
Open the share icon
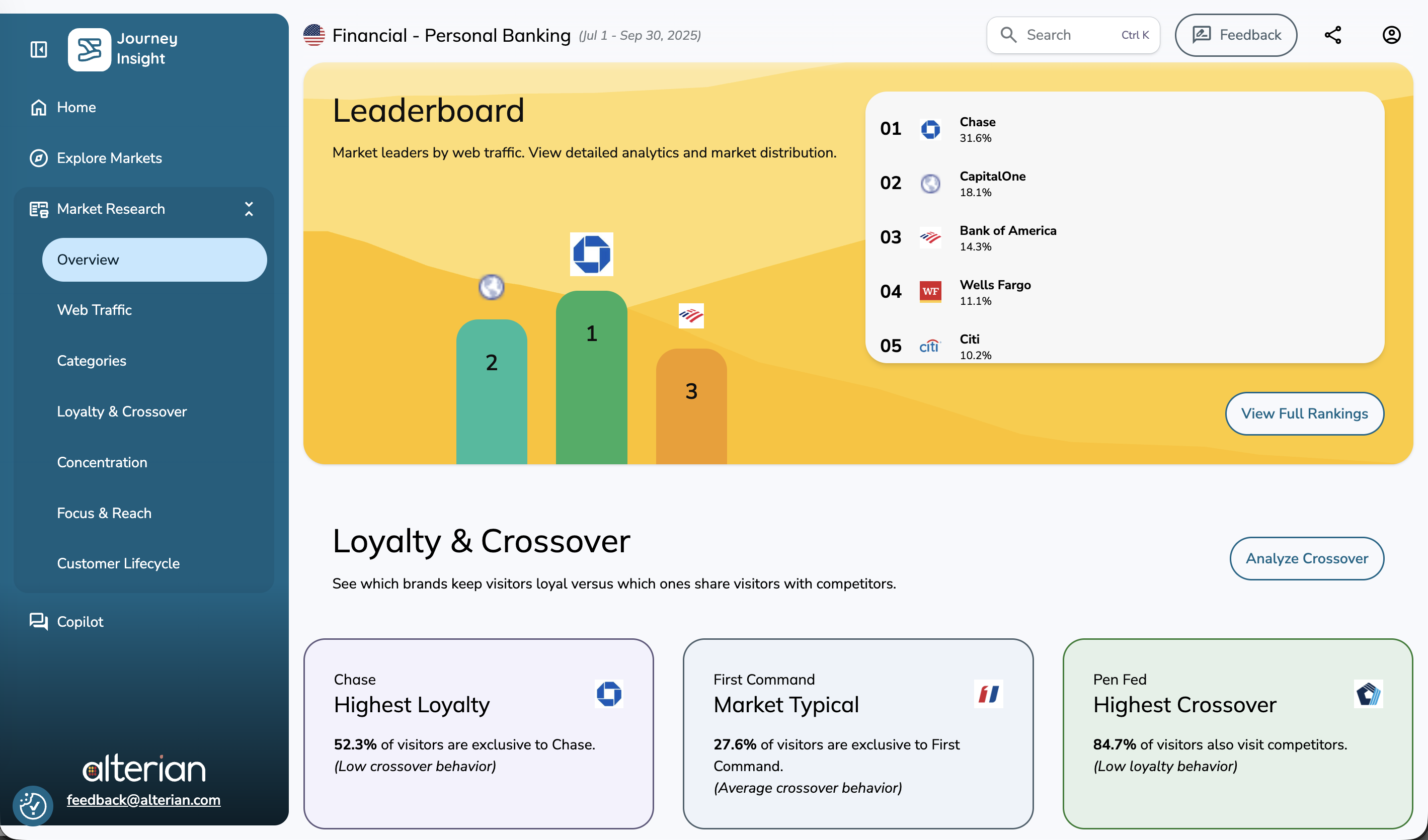pyautogui.click(x=1332, y=35)
